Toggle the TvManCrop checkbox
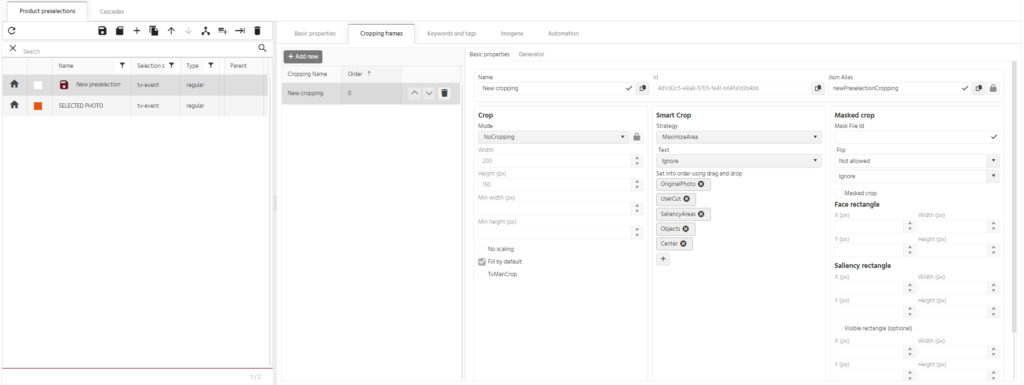This screenshot has width=1024, height=385. (x=482, y=274)
